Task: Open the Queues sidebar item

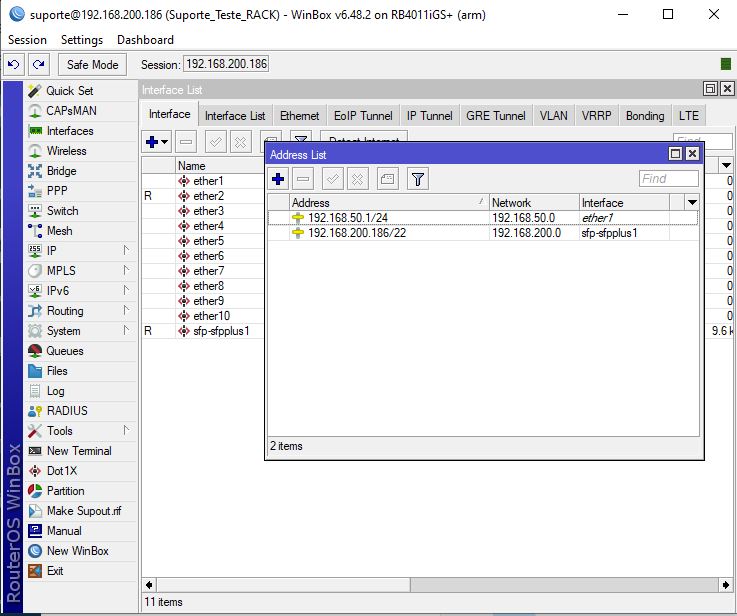Action: [65, 351]
